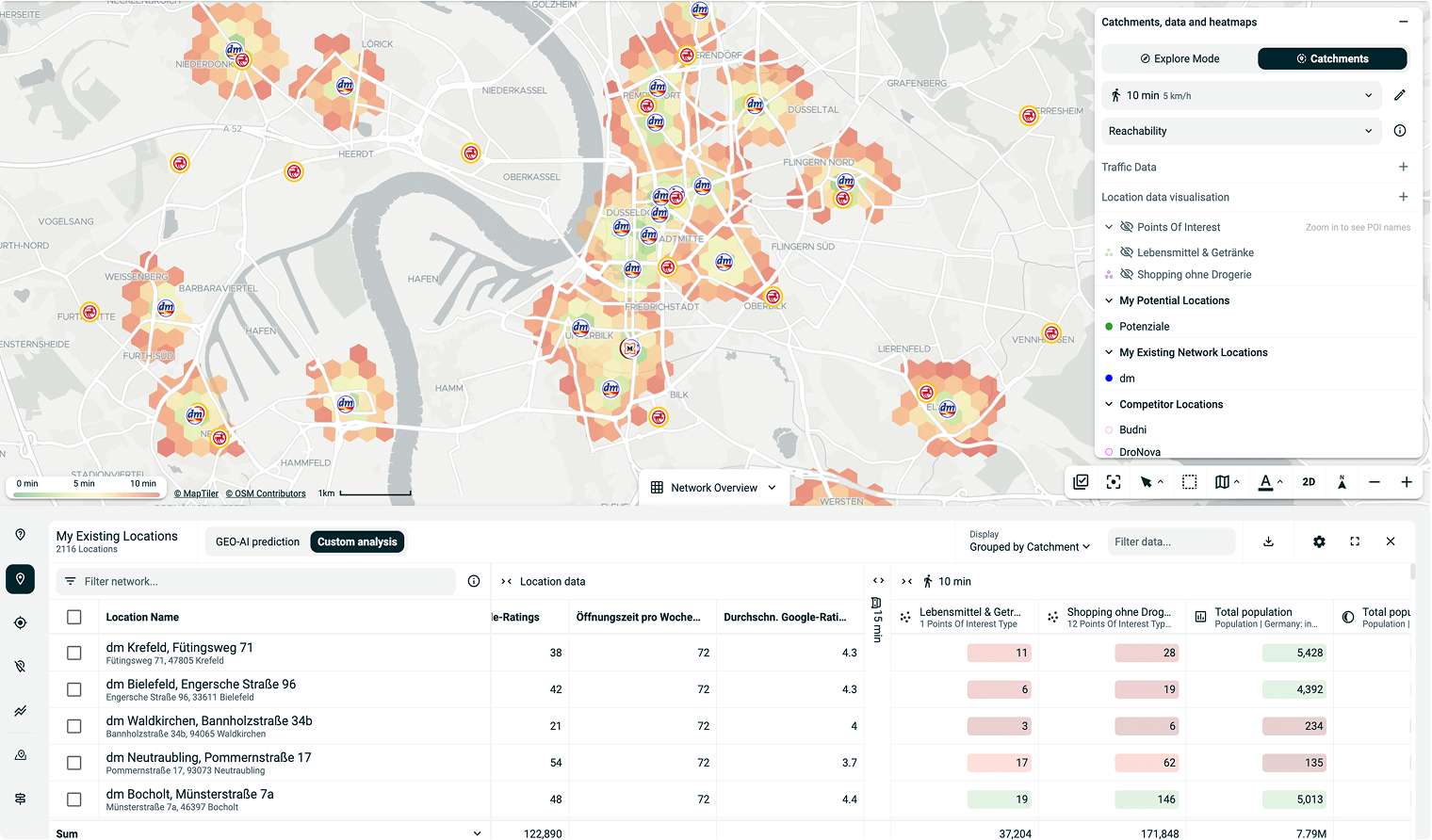
Task: Open the text label export tool
Action: (x=1265, y=482)
